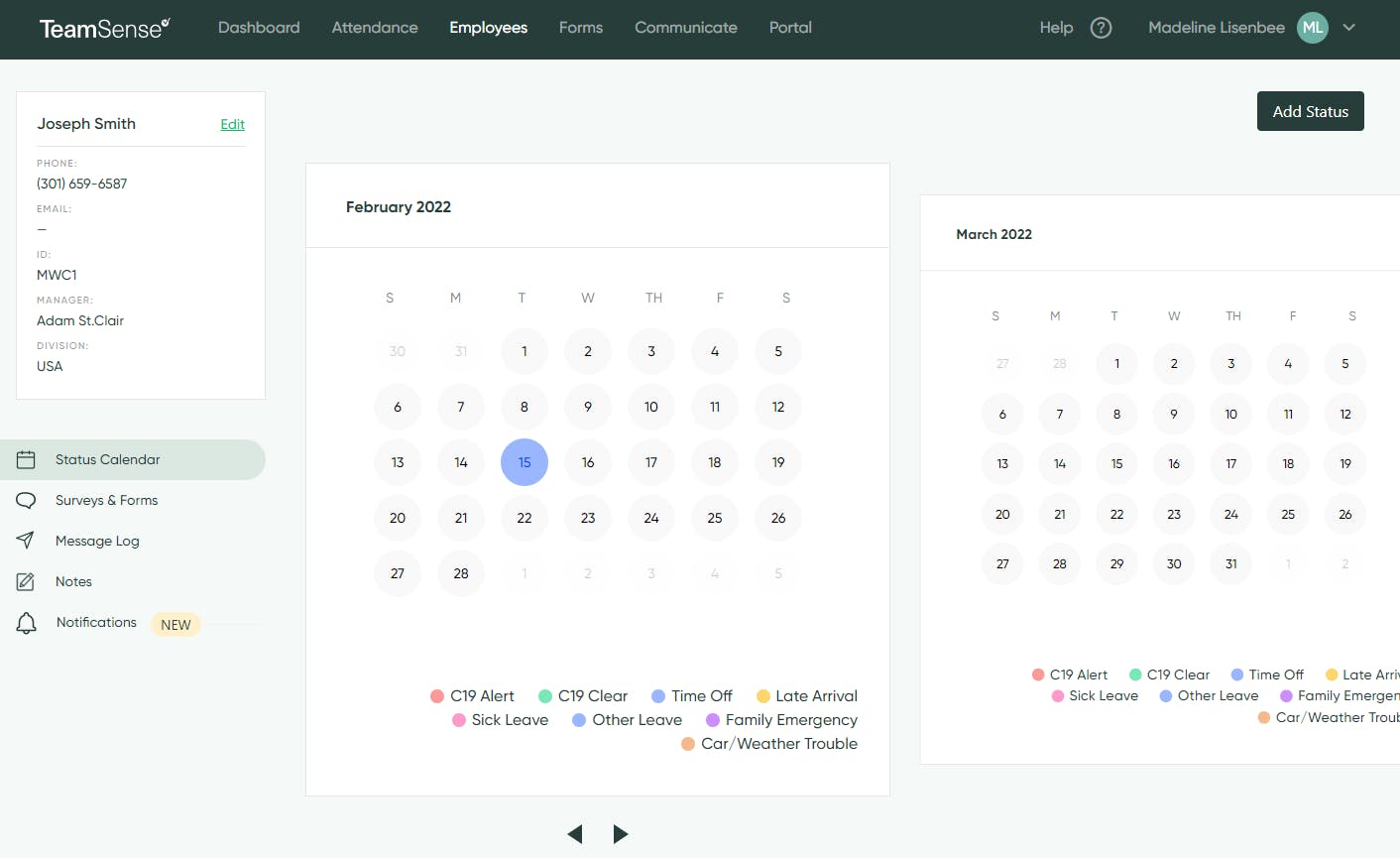Click the TeamSense logo

pyautogui.click(x=104, y=28)
